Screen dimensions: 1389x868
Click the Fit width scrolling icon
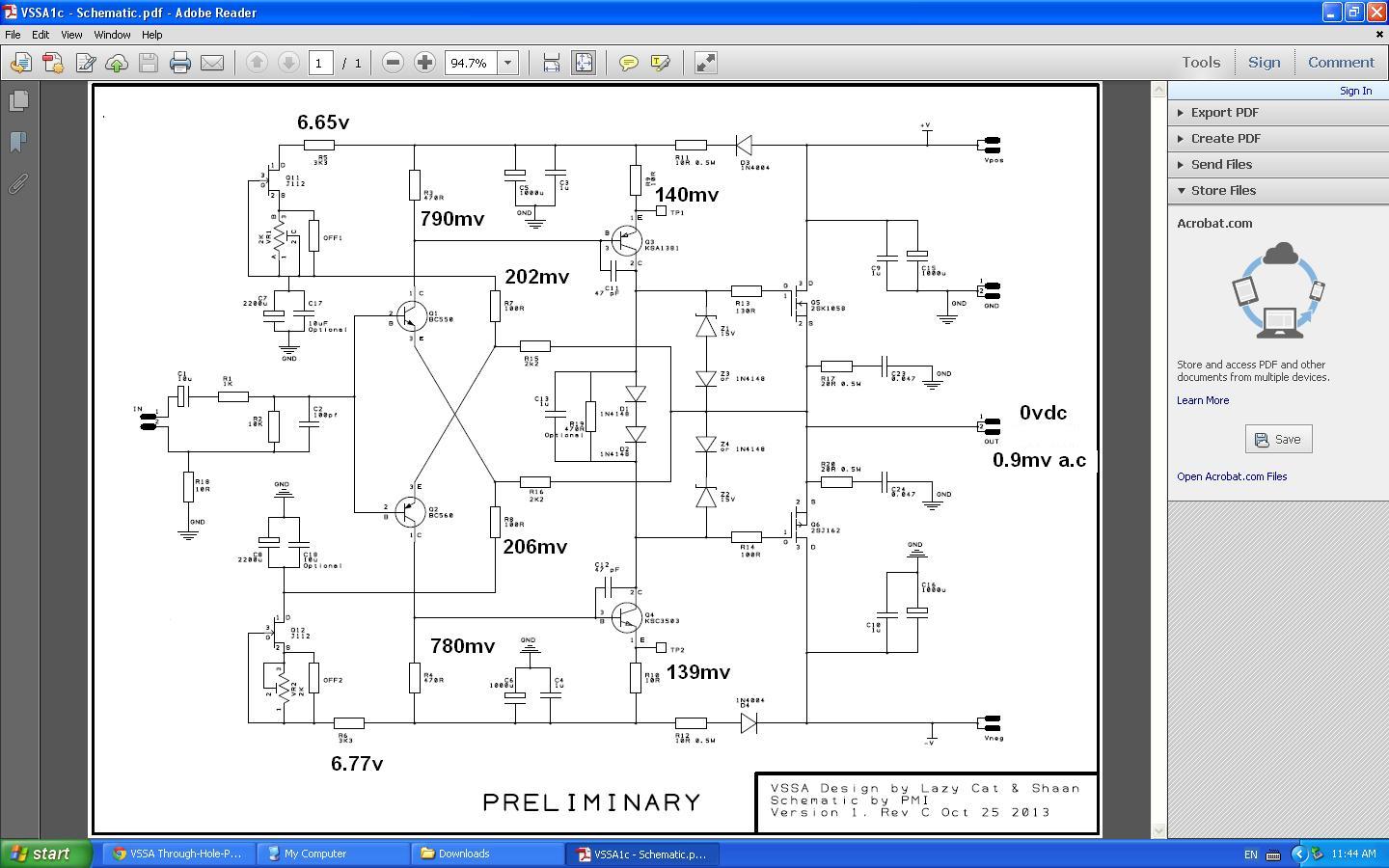(552, 63)
